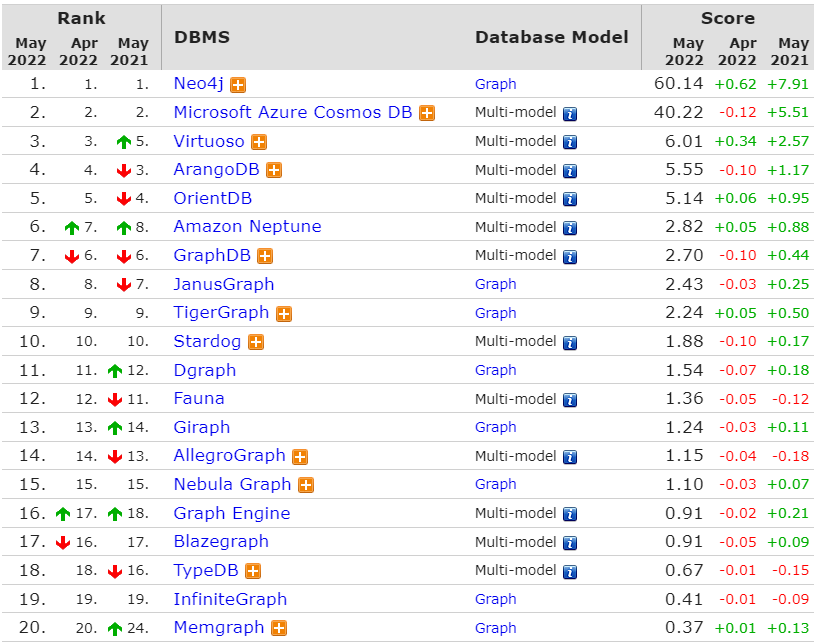The image size is (822, 644).
Task: Click the orange plus icon next to Stardog
Action: point(256,342)
